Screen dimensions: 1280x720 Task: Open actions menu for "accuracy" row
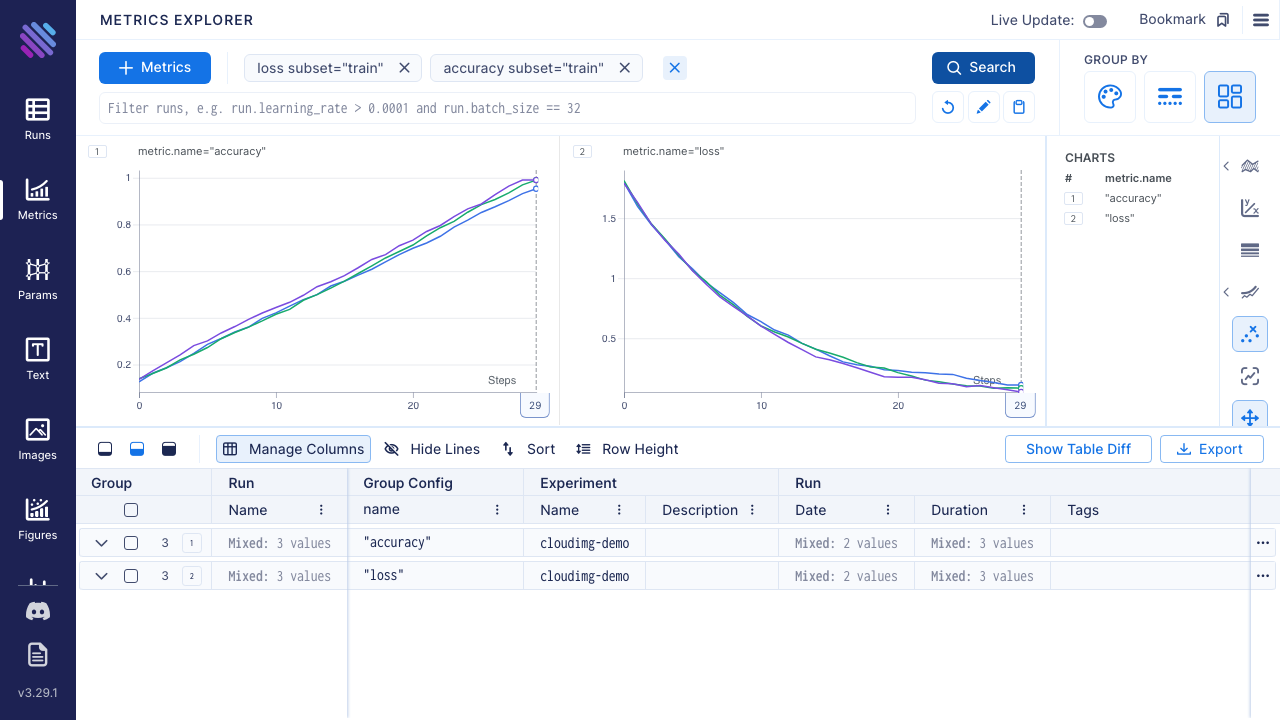pos(1263,543)
